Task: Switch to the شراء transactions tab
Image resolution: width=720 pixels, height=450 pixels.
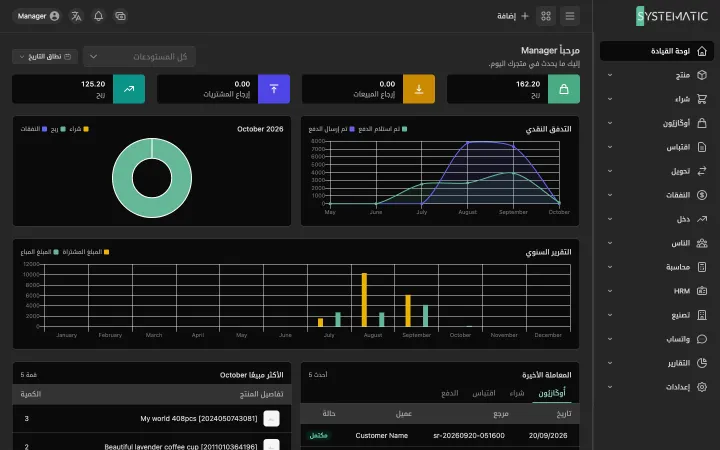Action: 517,393
